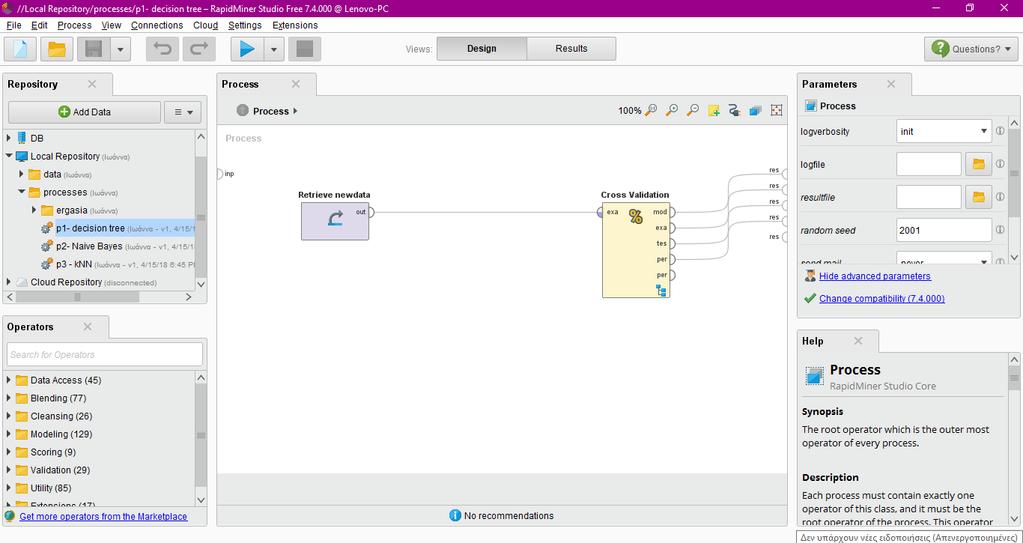Image resolution: width=1023 pixels, height=543 pixels.
Task: Close the Repository panel tab
Action: pyautogui.click(x=92, y=84)
